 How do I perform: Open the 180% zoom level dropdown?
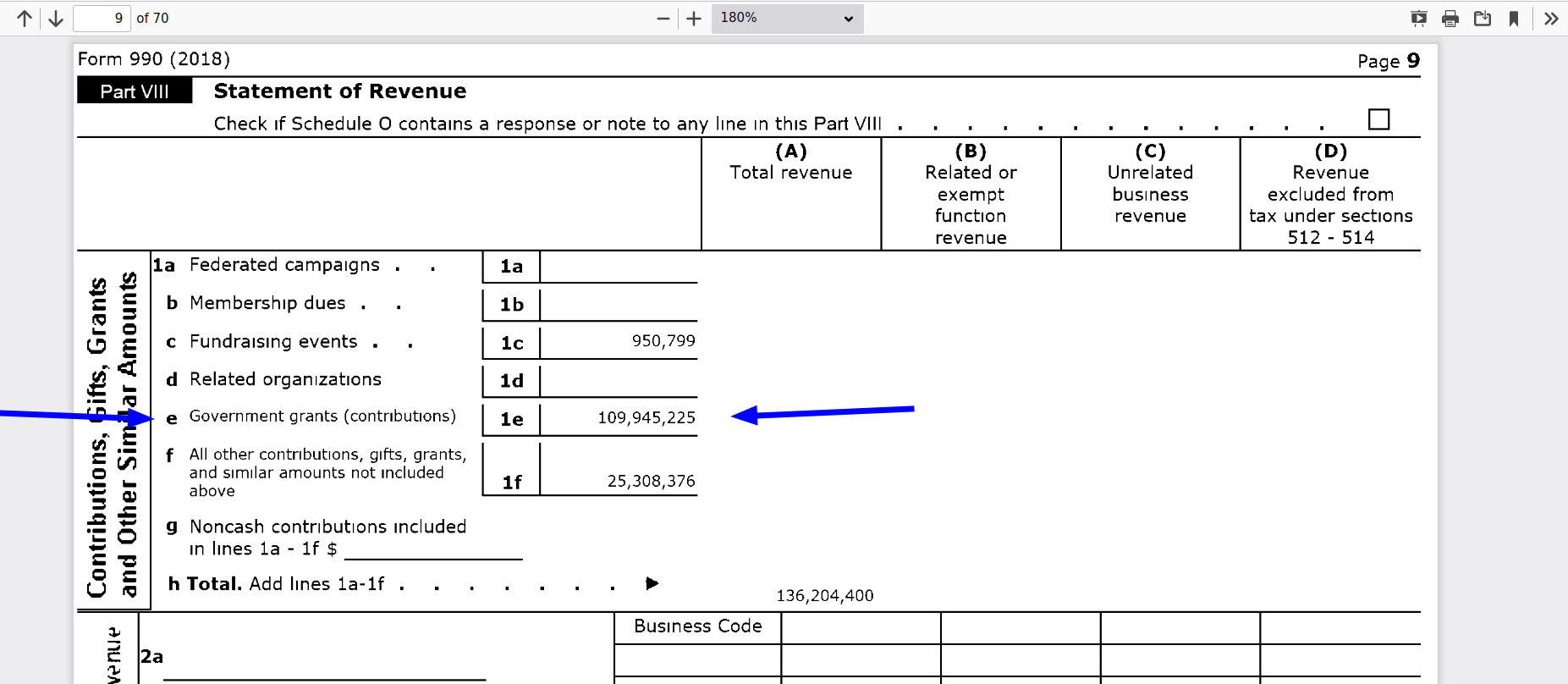pos(787,18)
